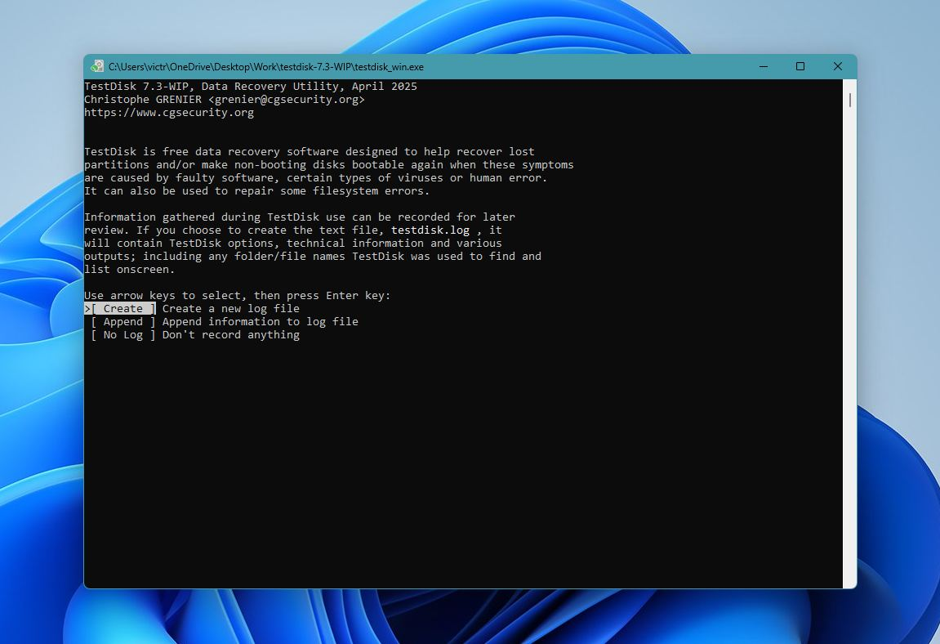This screenshot has width=940, height=644.
Task: Close the TestDisk console window
Action: pyautogui.click(x=837, y=67)
